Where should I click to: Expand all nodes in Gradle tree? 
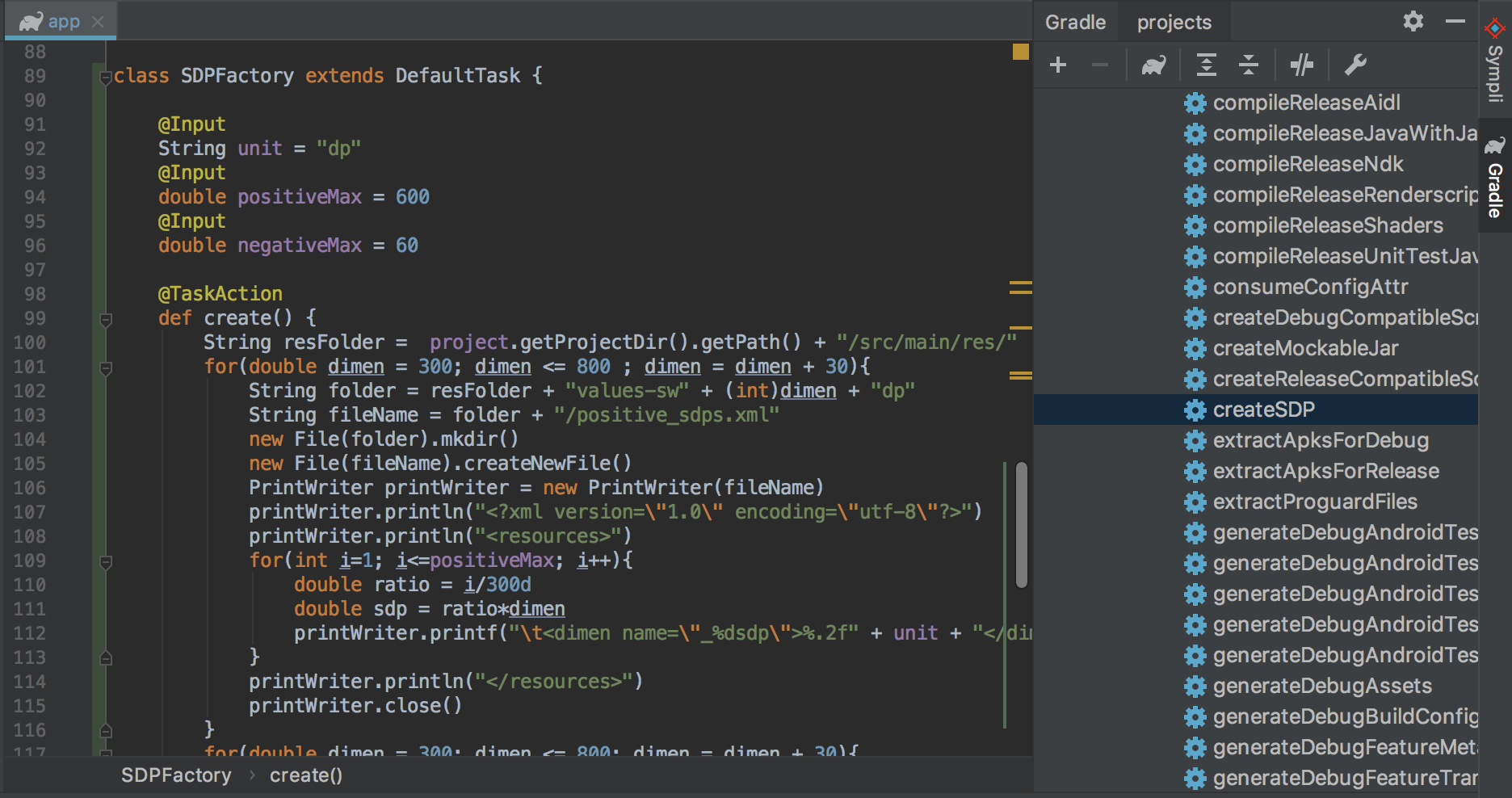[1207, 65]
